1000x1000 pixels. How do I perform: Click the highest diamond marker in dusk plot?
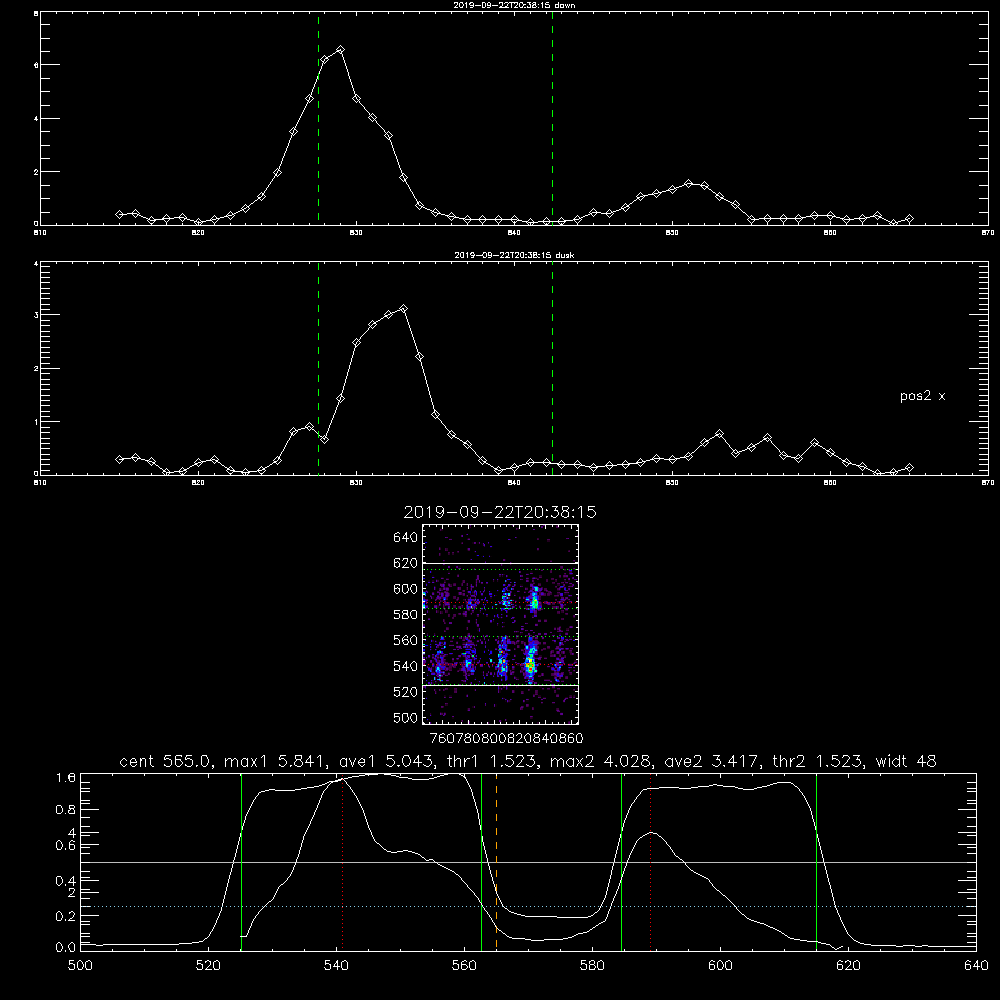pos(403,309)
